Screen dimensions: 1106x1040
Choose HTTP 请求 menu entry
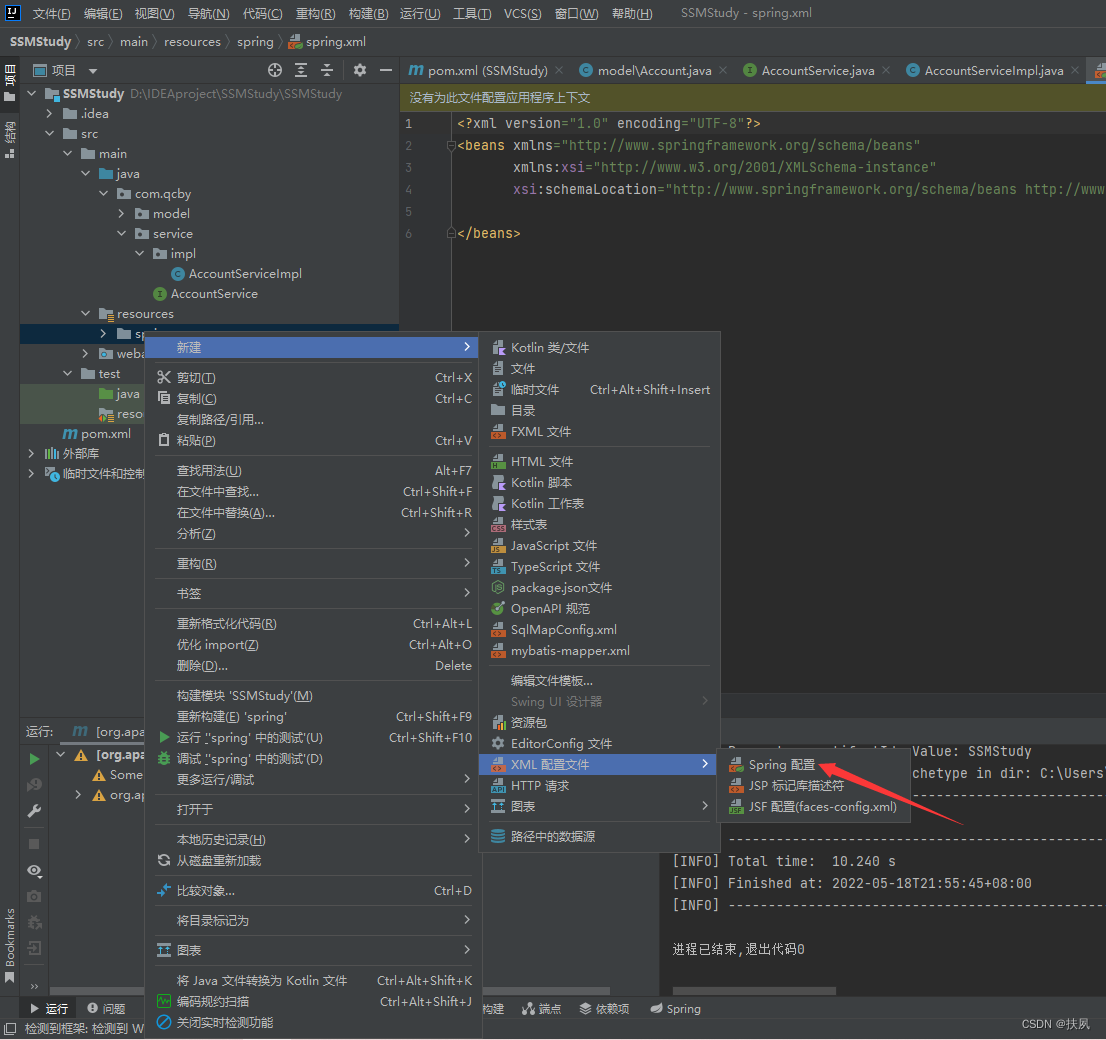click(x=600, y=785)
